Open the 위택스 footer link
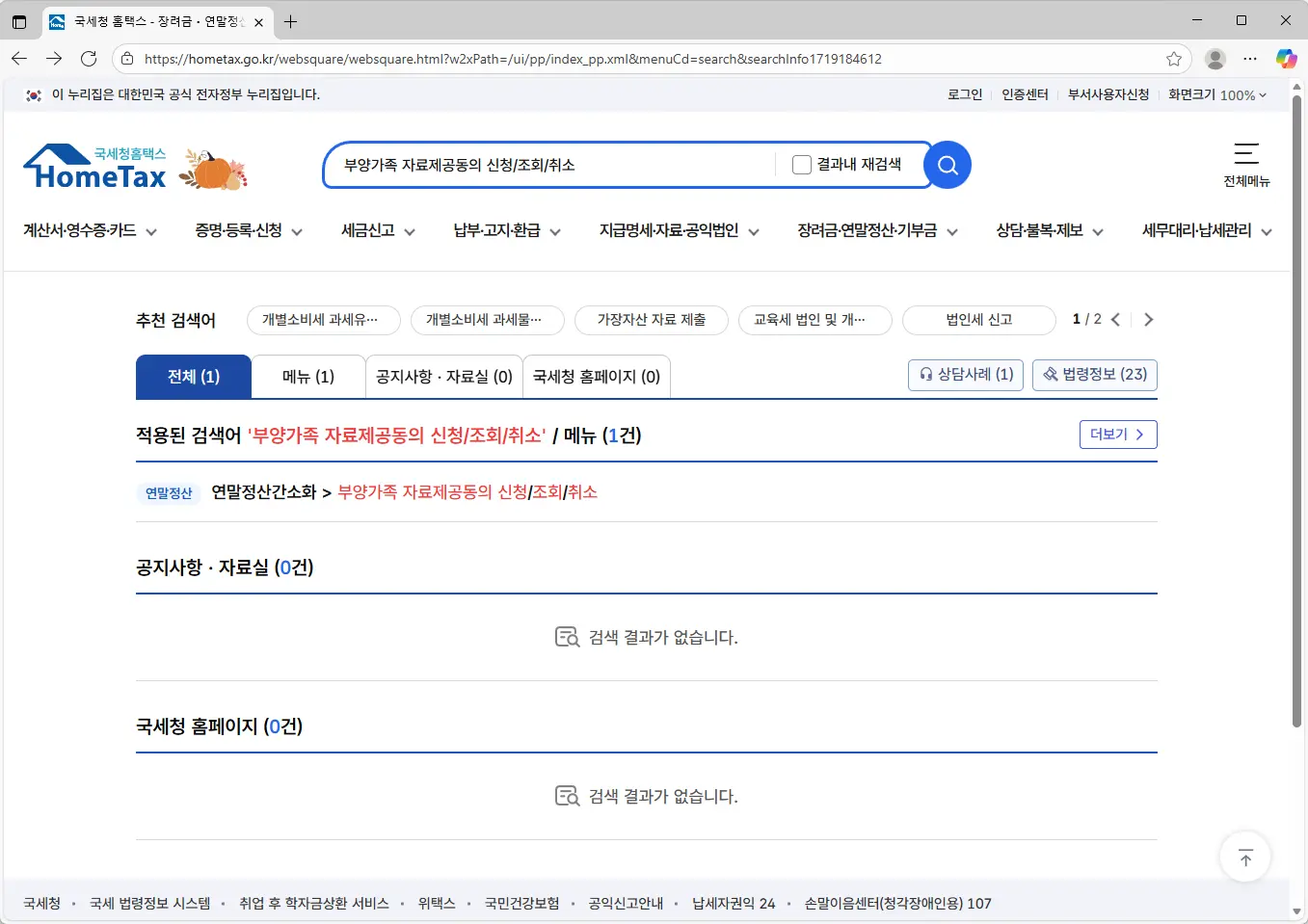This screenshot has width=1308, height=924. (437, 904)
